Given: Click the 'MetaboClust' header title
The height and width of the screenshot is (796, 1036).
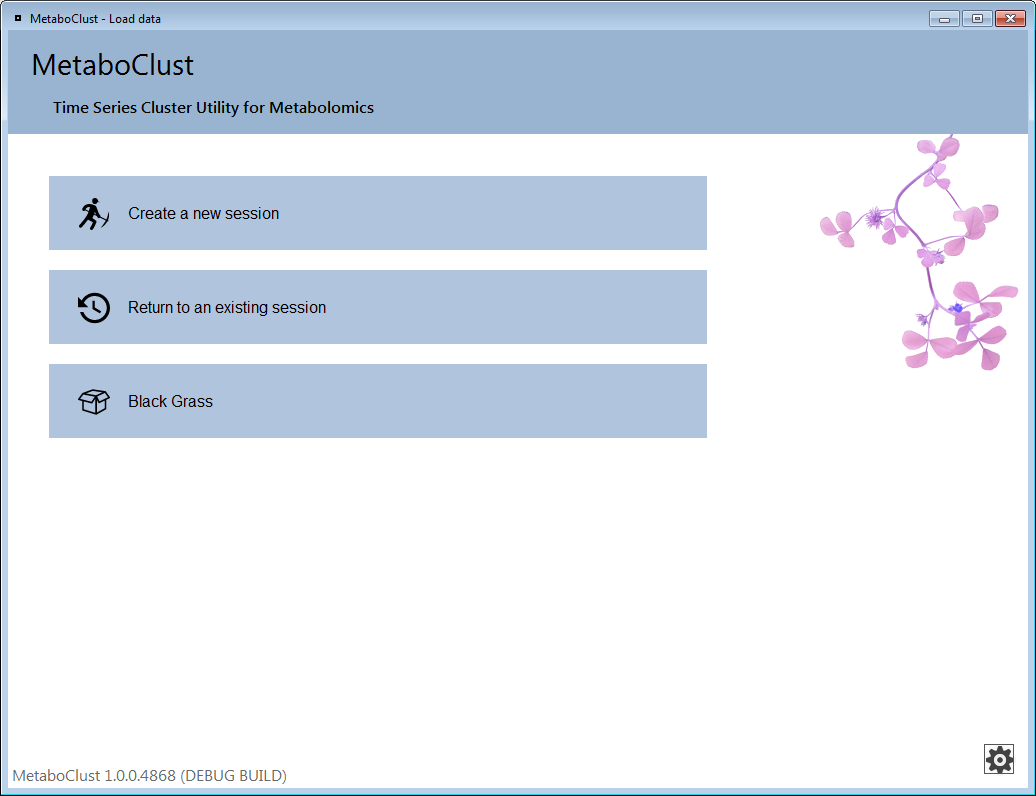Looking at the screenshot, I should pyautogui.click(x=112, y=65).
